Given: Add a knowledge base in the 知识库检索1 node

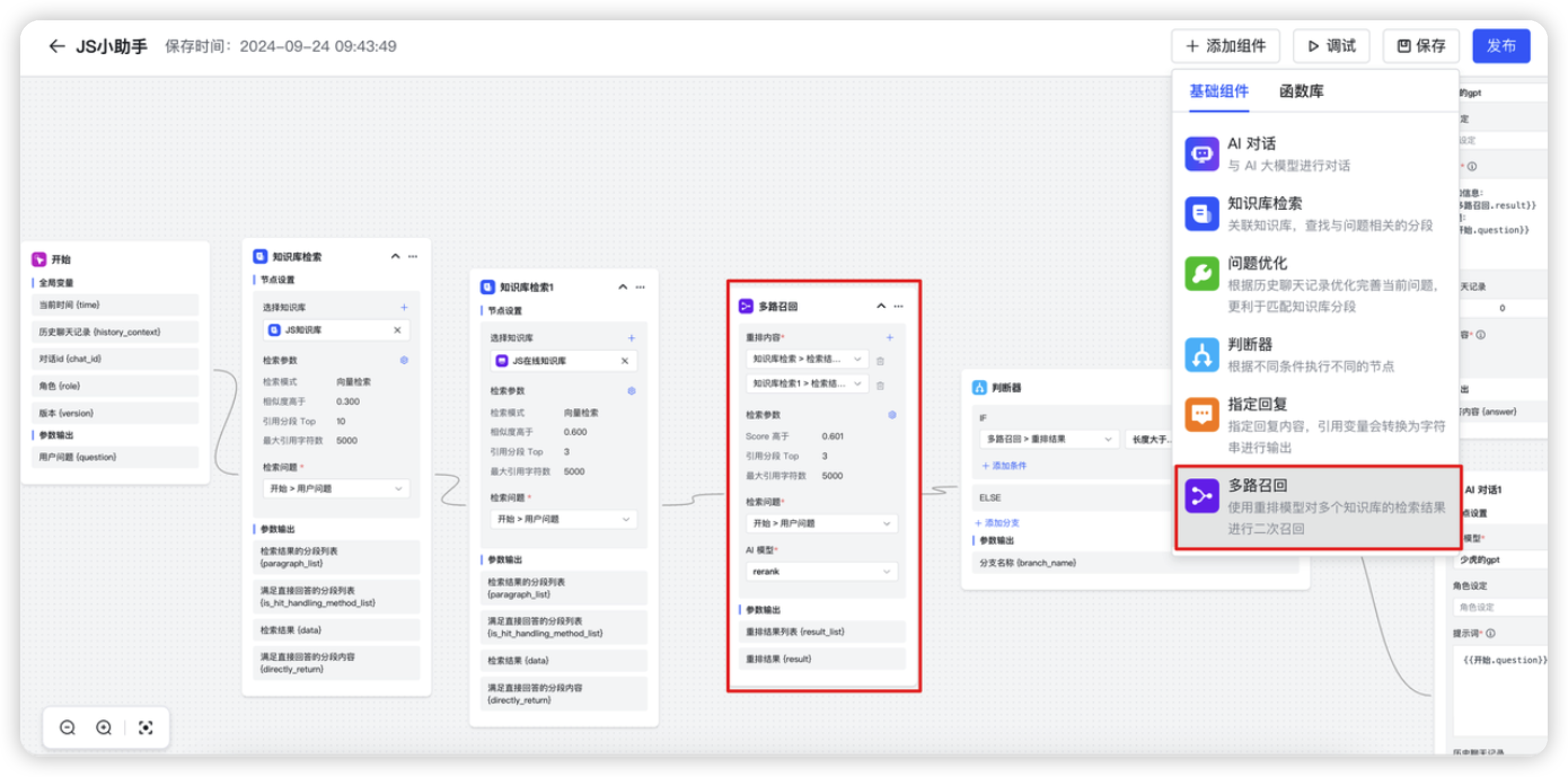Looking at the screenshot, I should 632,338.
